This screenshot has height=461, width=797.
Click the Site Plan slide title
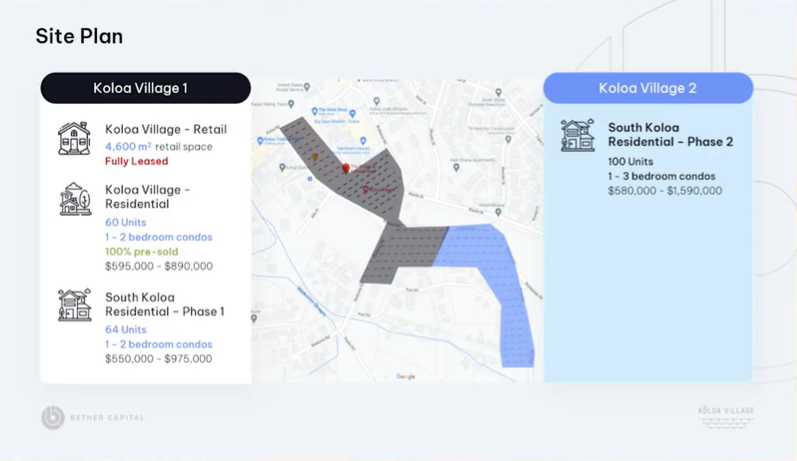(79, 37)
